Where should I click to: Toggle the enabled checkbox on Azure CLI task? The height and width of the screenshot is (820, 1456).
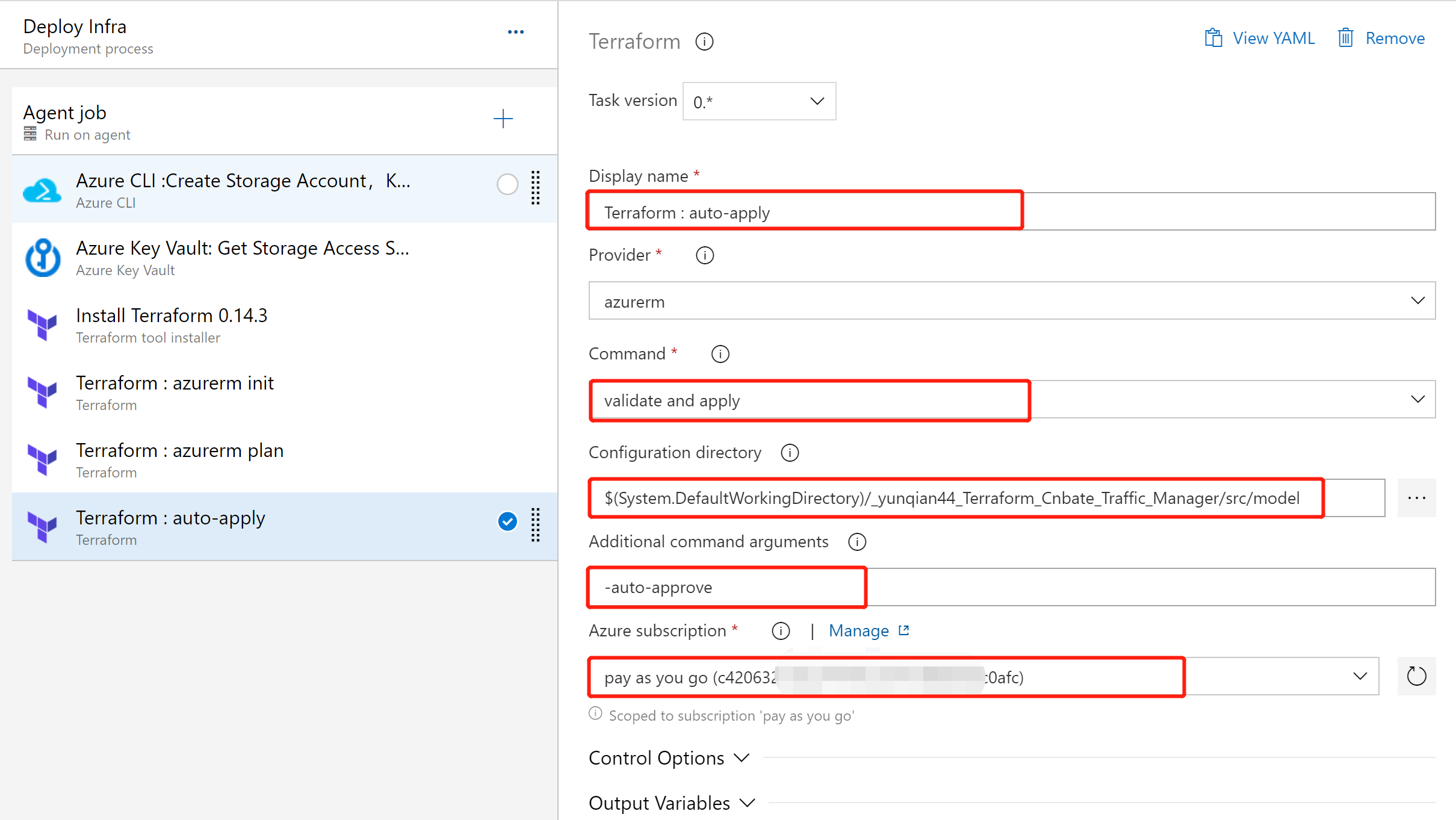pos(507,184)
